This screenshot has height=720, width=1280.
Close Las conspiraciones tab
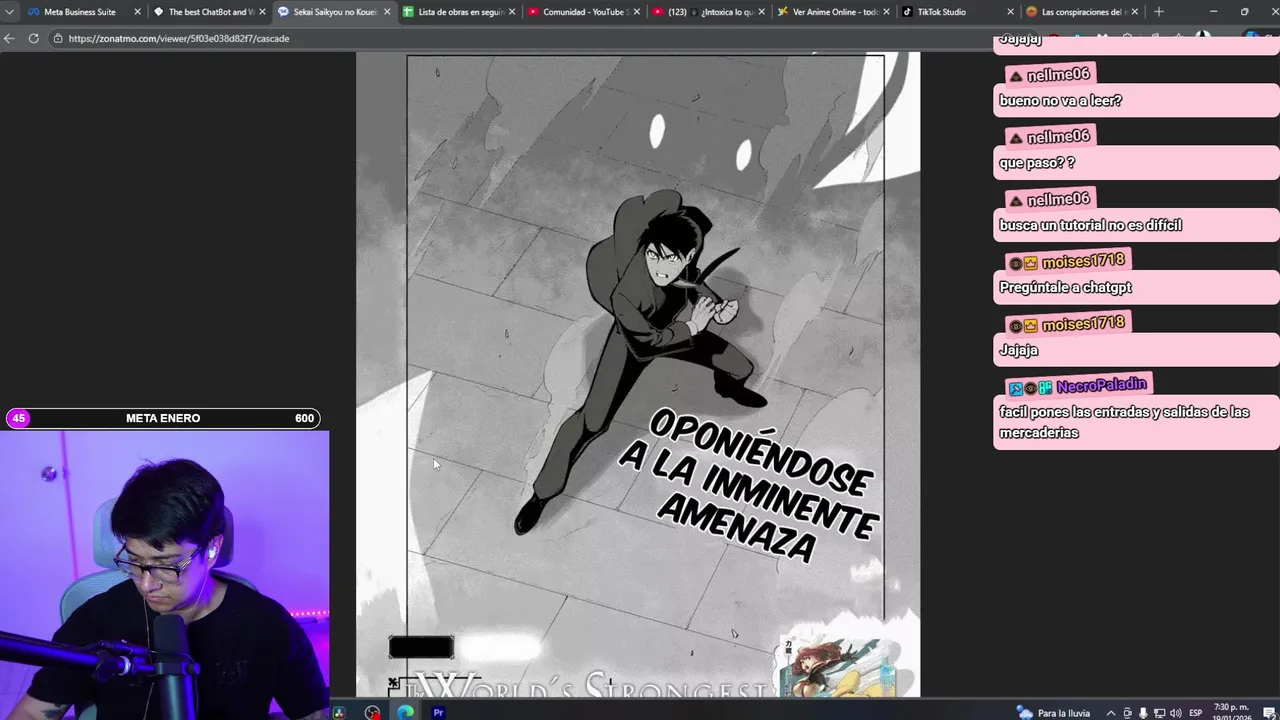point(1135,12)
